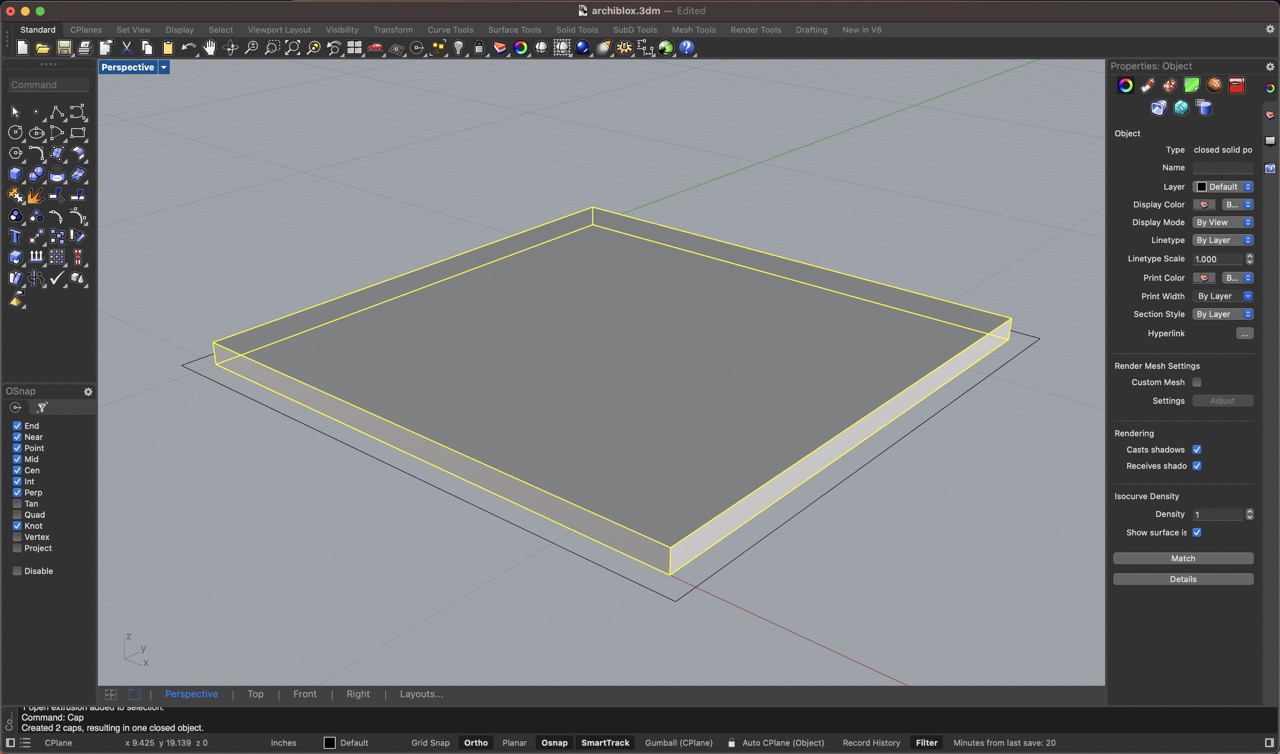
Task: Open the Display Color dropdown
Action: pyautogui.click(x=1238, y=205)
